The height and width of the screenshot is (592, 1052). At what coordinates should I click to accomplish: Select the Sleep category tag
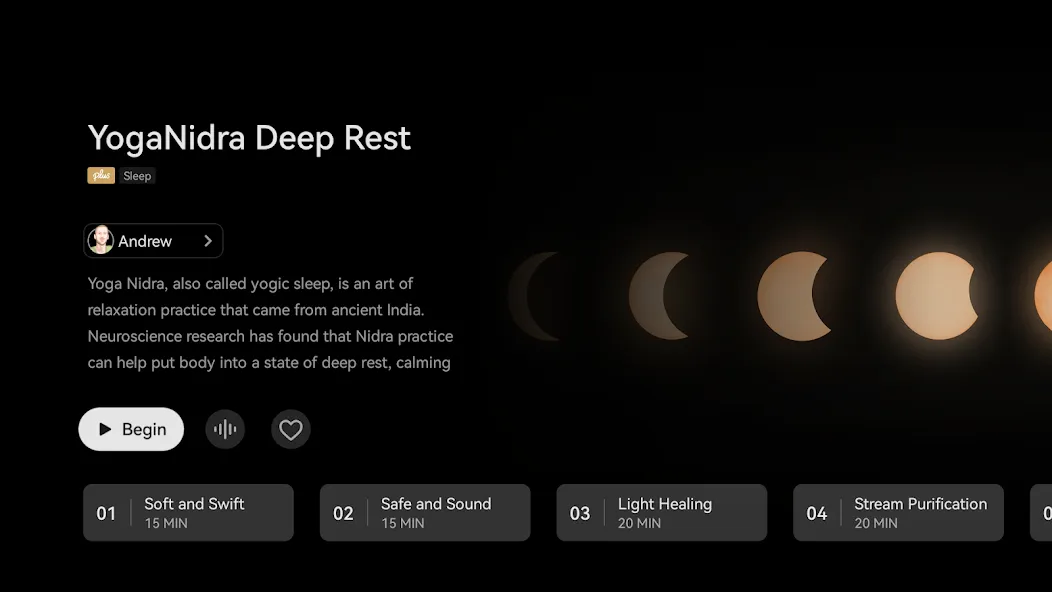[x=137, y=176]
